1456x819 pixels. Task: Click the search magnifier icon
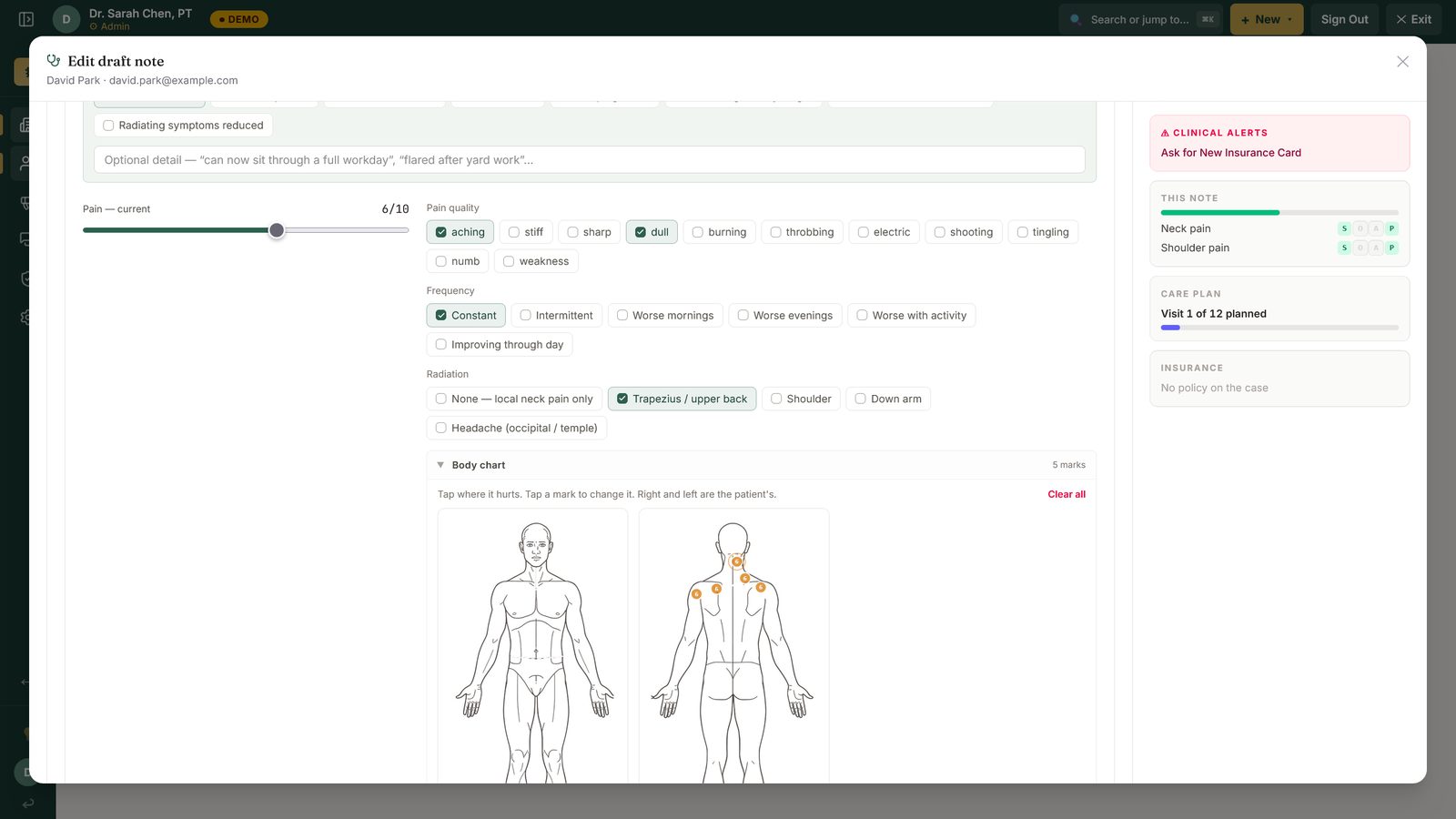point(1076,19)
